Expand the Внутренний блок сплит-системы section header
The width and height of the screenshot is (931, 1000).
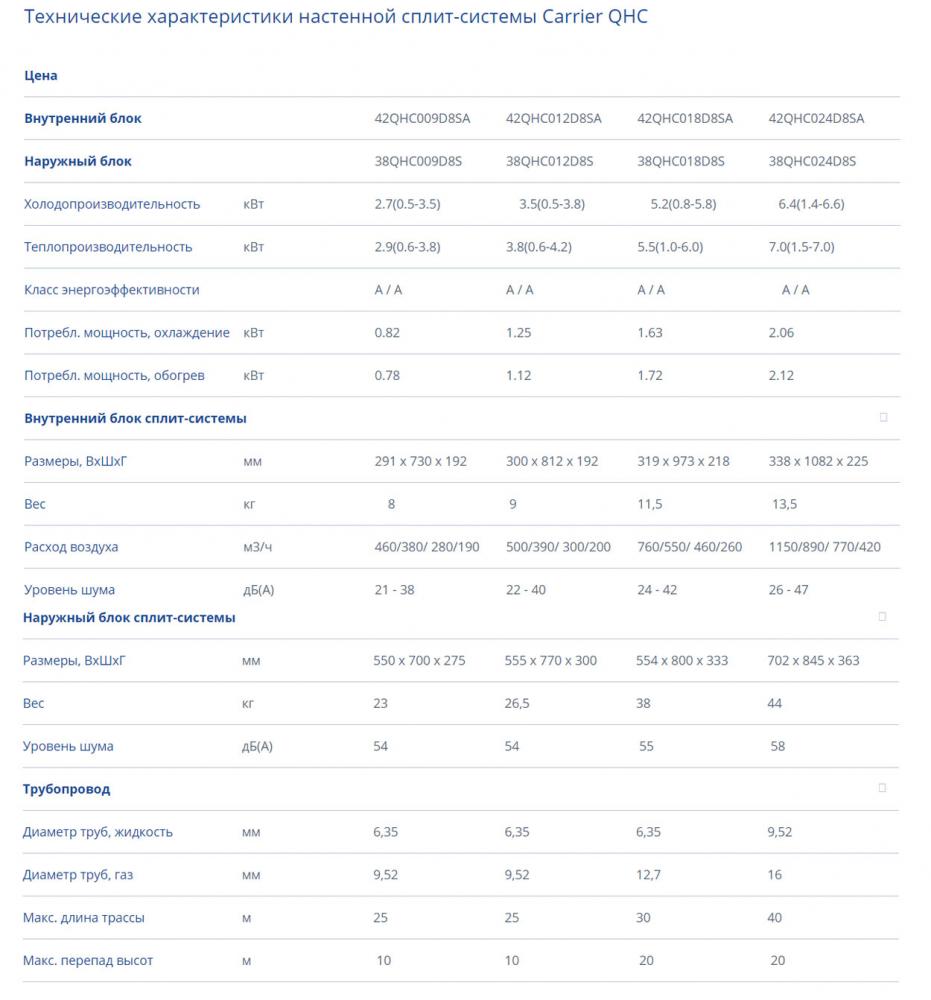tap(135, 418)
